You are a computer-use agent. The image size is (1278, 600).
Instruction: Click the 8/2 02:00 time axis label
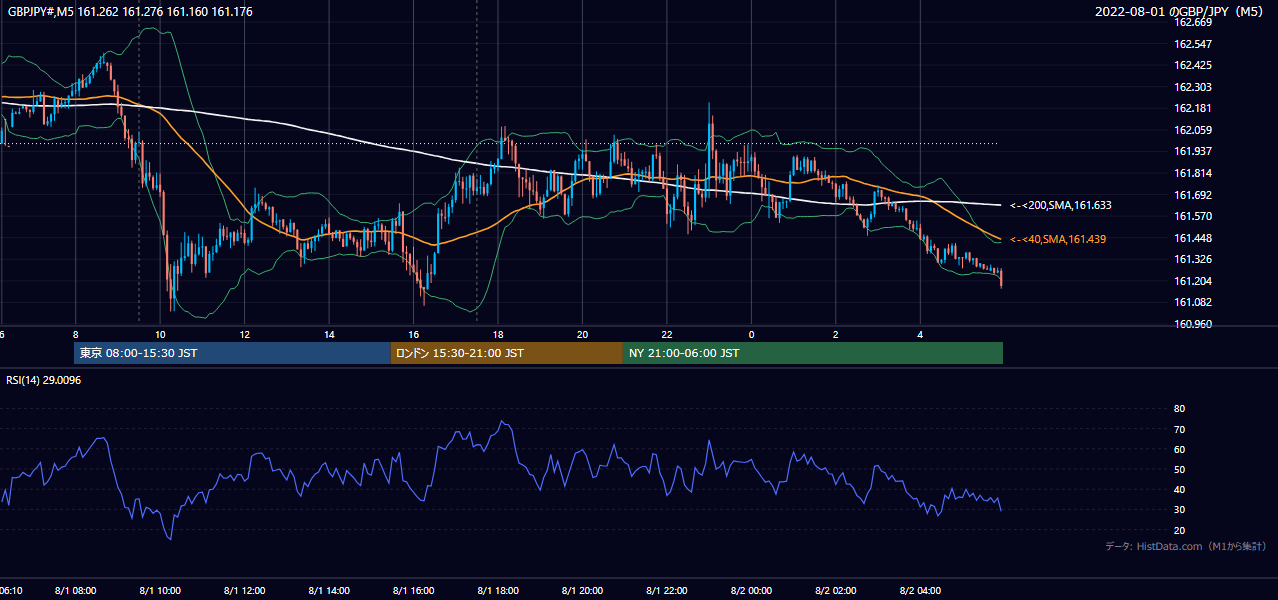pyautogui.click(x=836, y=591)
